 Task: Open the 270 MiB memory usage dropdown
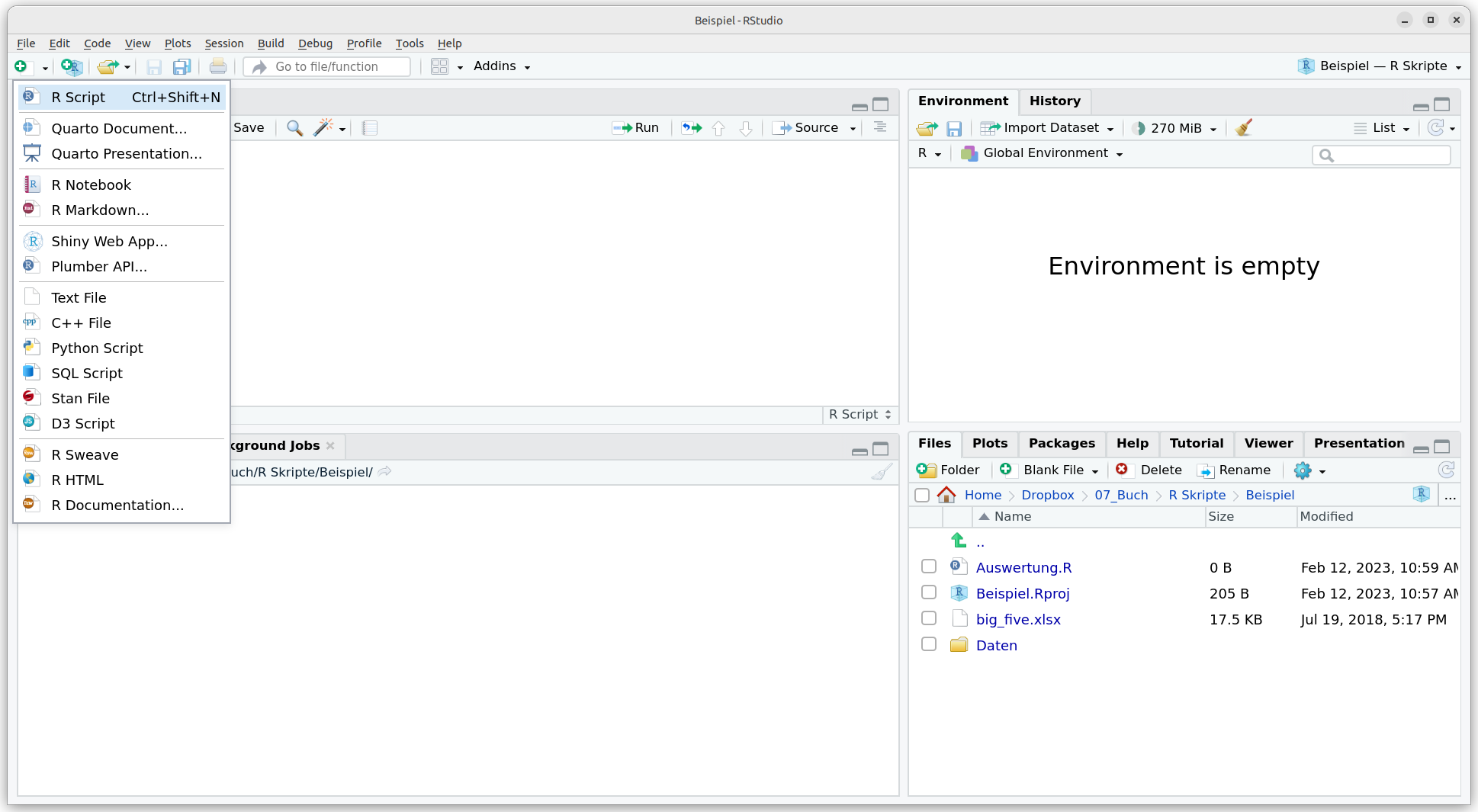tap(1174, 128)
